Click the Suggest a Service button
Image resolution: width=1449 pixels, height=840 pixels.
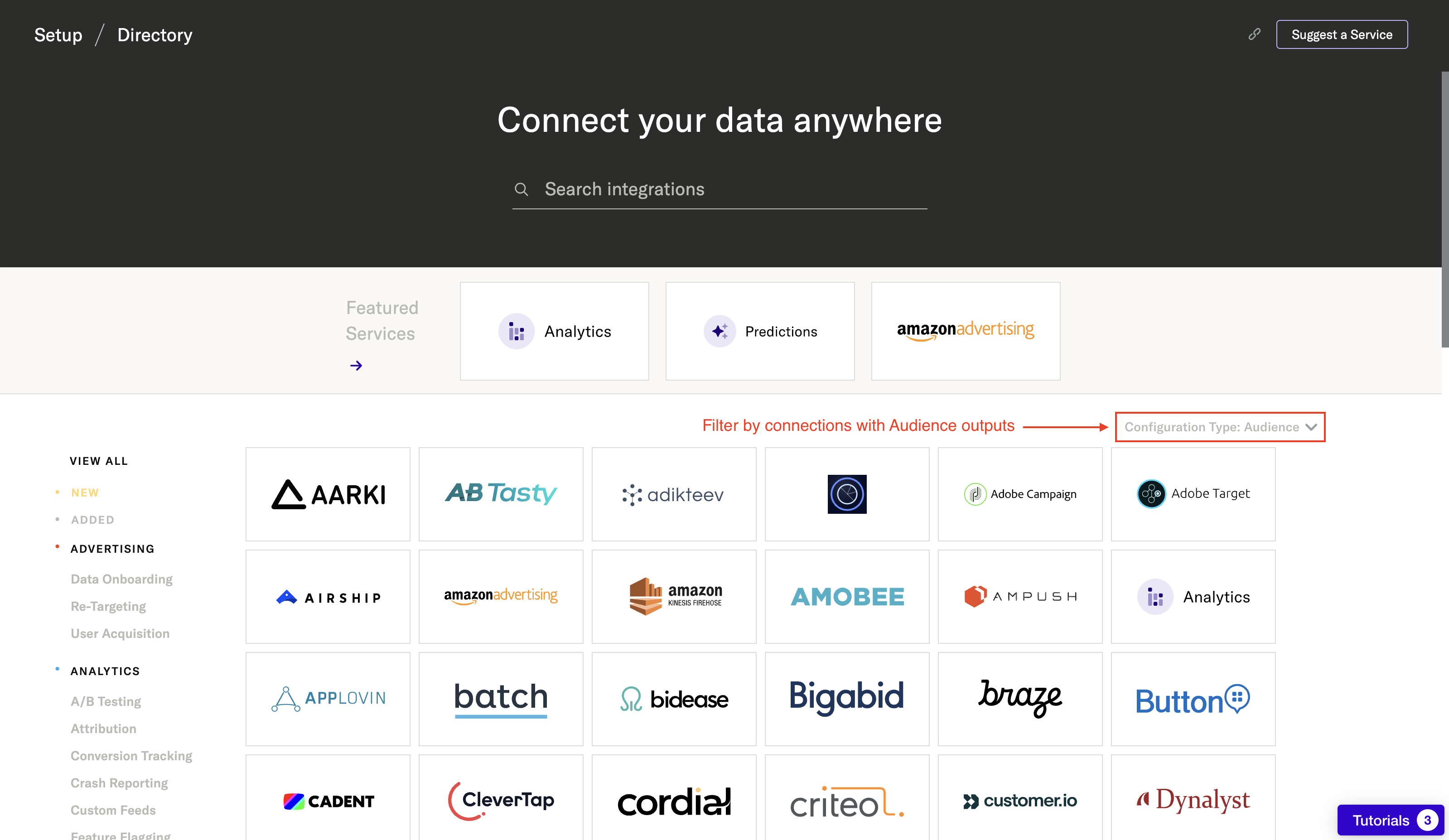[1342, 34]
